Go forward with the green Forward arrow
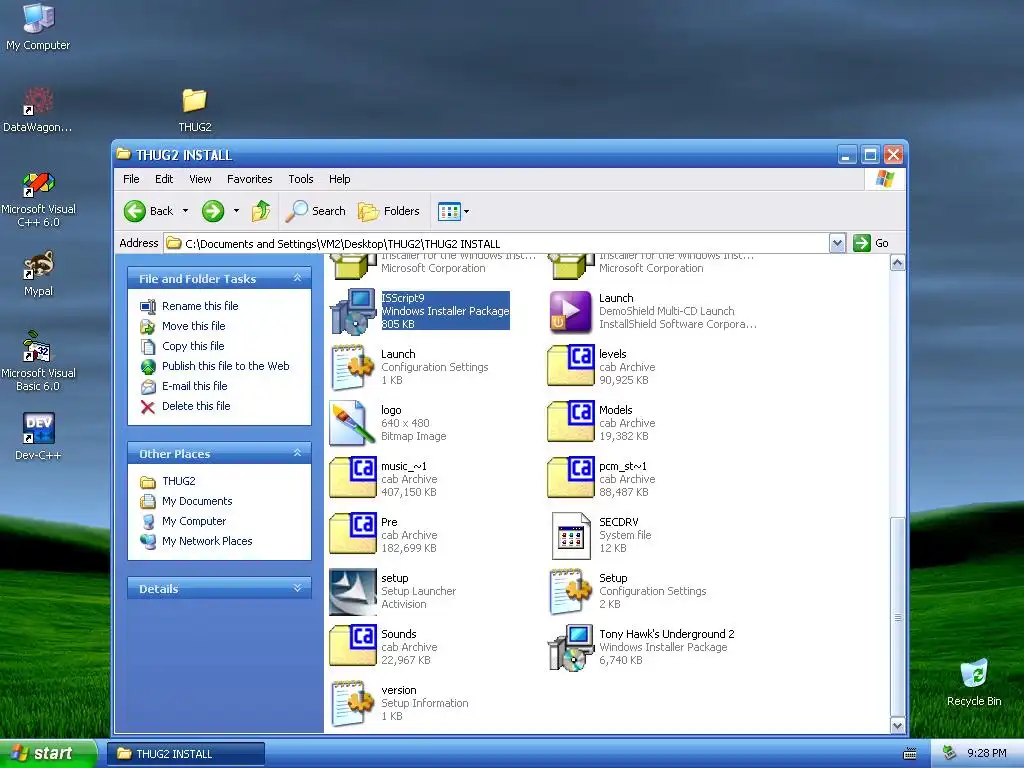1024x768 pixels. click(213, 211)
